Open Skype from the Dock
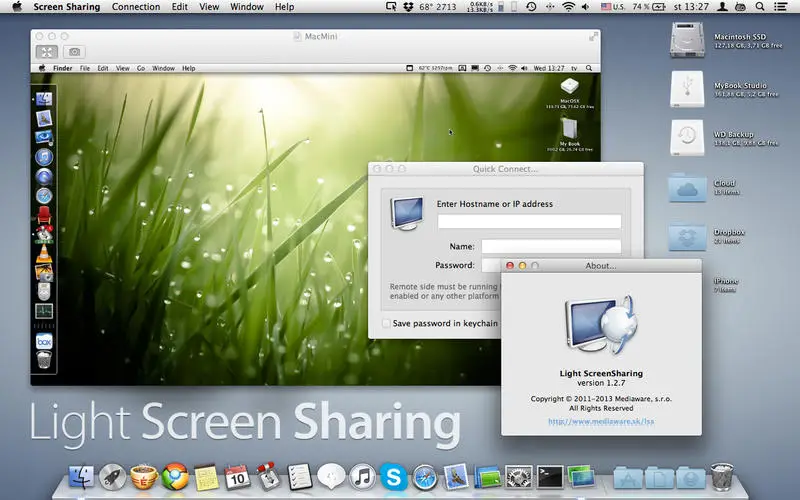 [394, 477]
